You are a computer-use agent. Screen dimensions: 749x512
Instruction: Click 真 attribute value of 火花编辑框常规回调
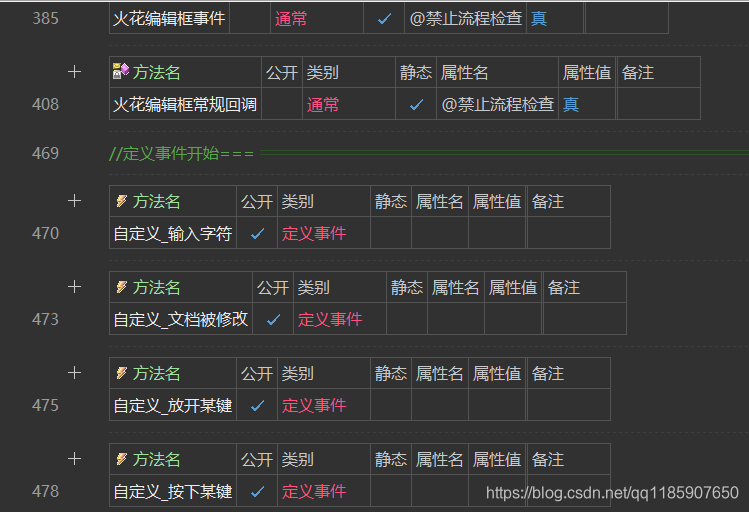pyautogui.click(x=571, y=105)
